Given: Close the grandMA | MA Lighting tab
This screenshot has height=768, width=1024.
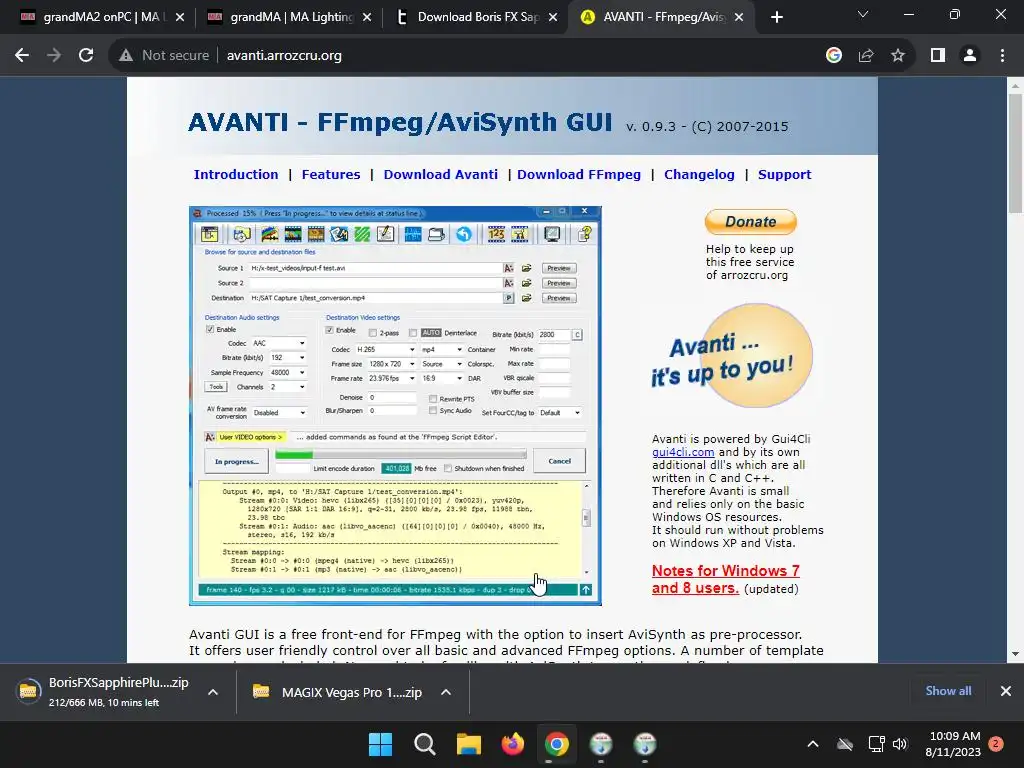Looking at the screenshot, I should coord(366,17).
